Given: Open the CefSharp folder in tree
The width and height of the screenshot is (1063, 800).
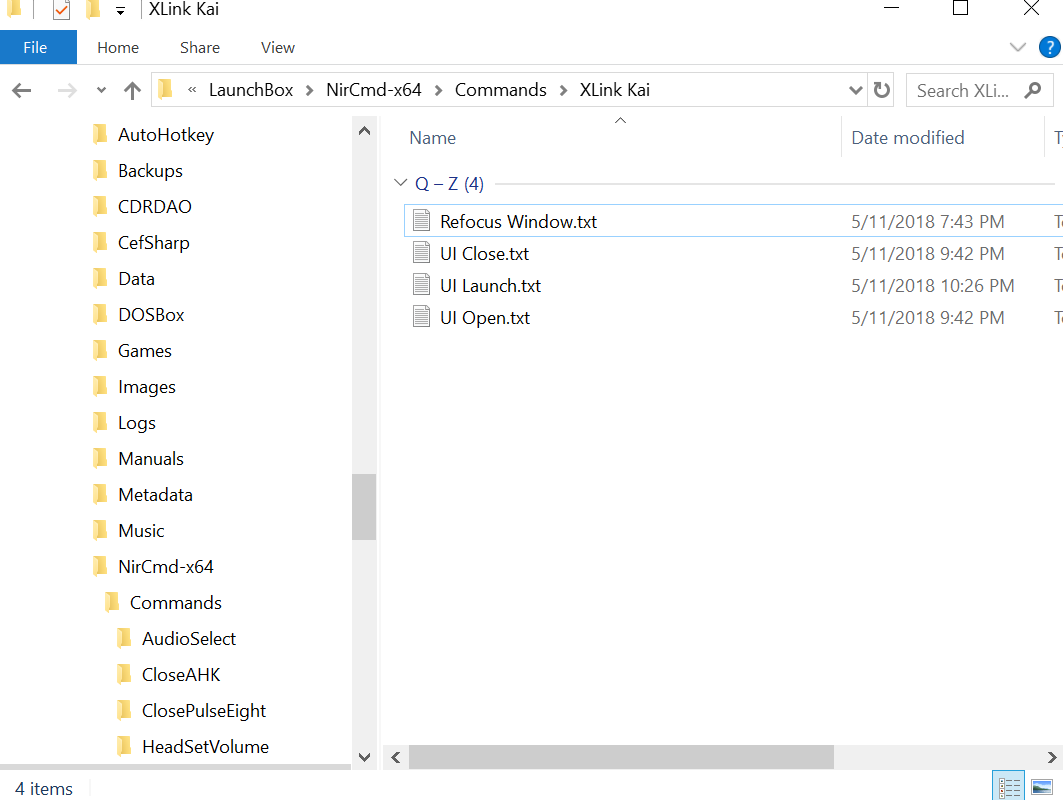Looking at the screenshot, I should pyautogui.click(x=153, y=242).
